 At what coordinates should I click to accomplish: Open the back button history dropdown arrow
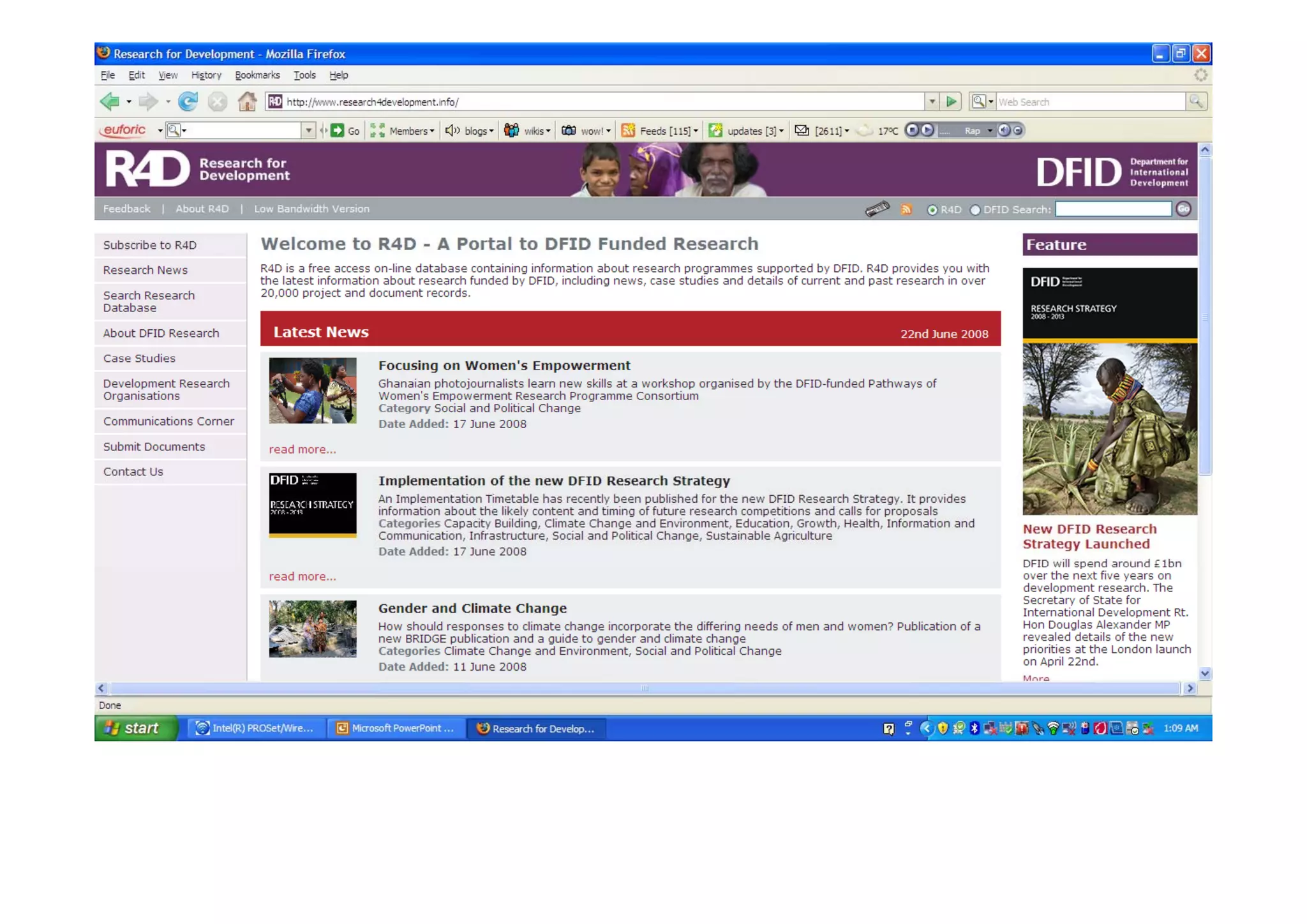(128, 101)
